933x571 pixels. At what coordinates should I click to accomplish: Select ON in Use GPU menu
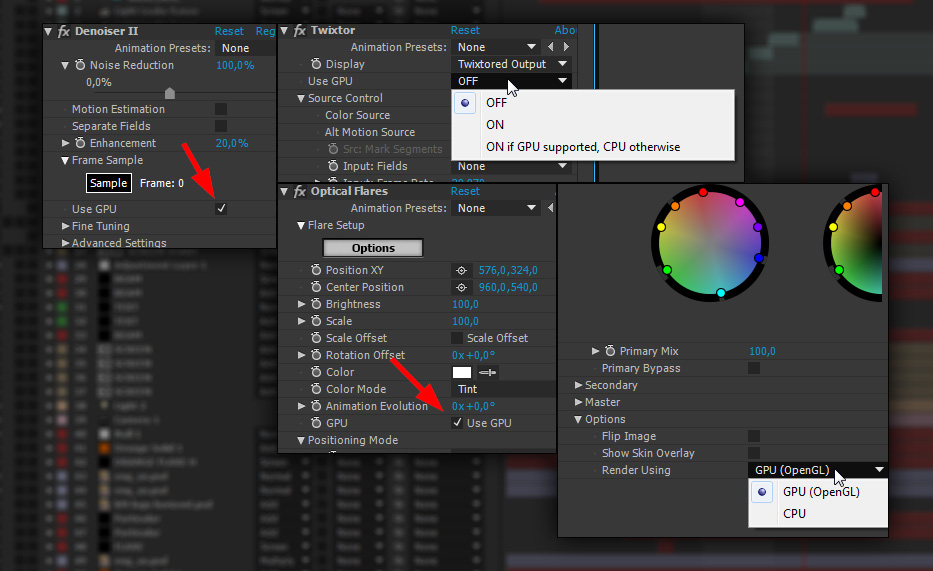tap(593, 125)
